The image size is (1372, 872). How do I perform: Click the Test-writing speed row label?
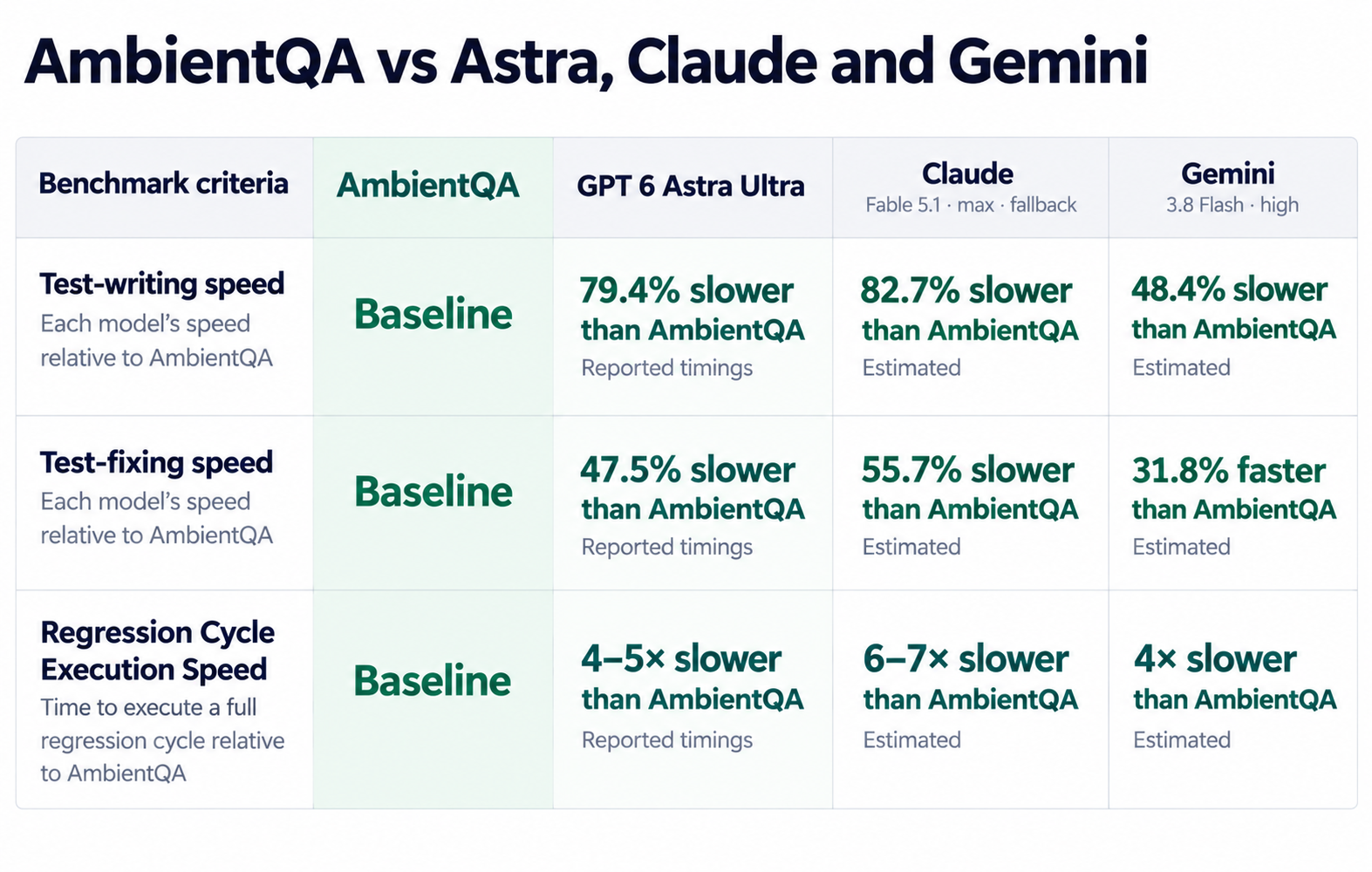[x=162, y=283]
